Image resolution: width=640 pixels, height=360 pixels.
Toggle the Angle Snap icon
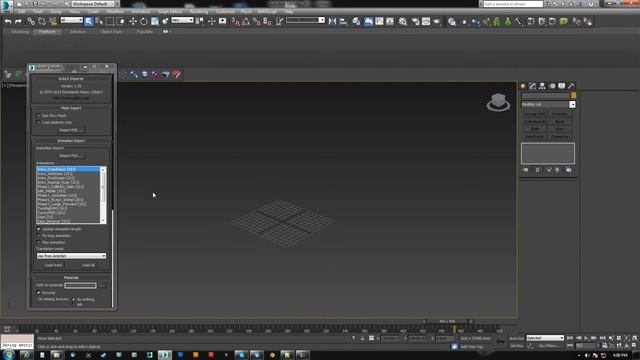(x=246, y=21)
